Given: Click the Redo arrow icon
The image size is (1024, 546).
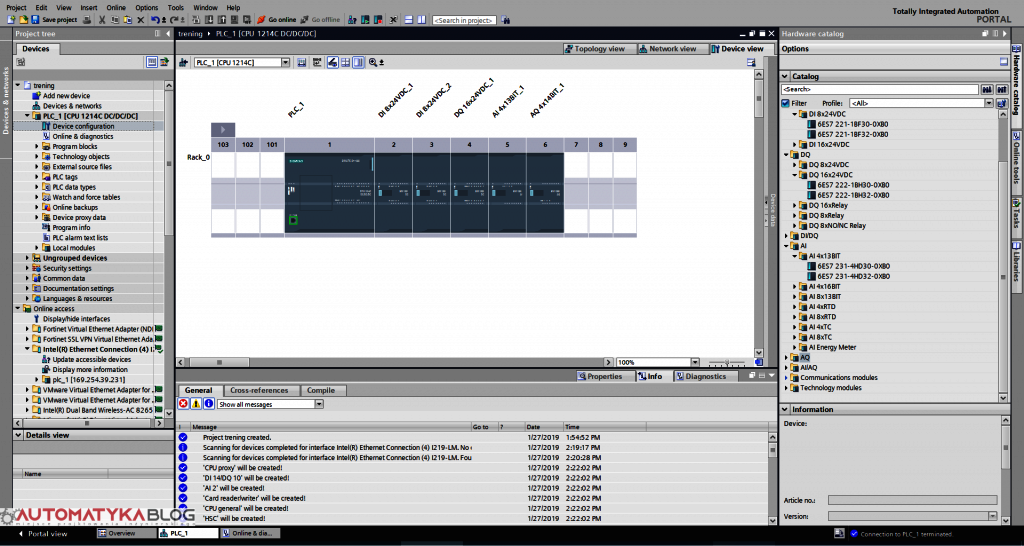Looking at the screenshot, I should click(174, 20).
